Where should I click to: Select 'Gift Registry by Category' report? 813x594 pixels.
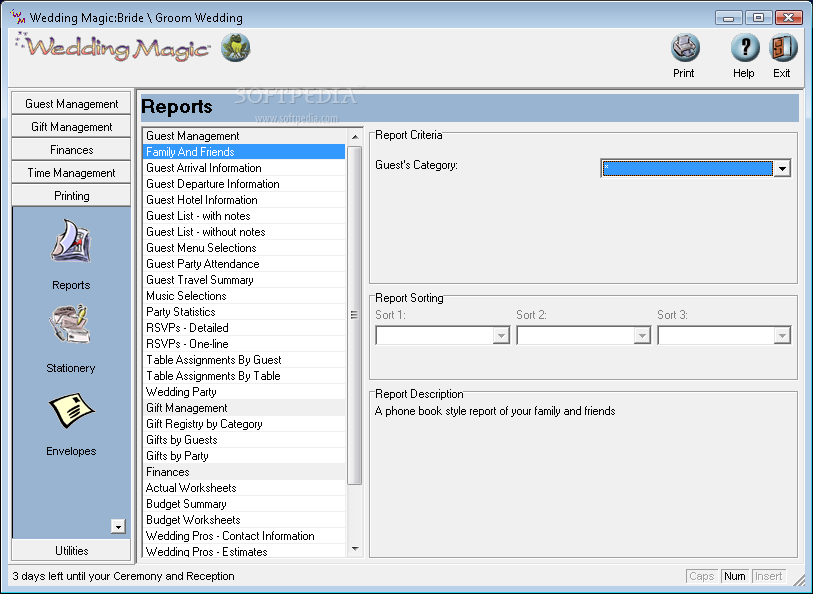(x=244, y=424)
